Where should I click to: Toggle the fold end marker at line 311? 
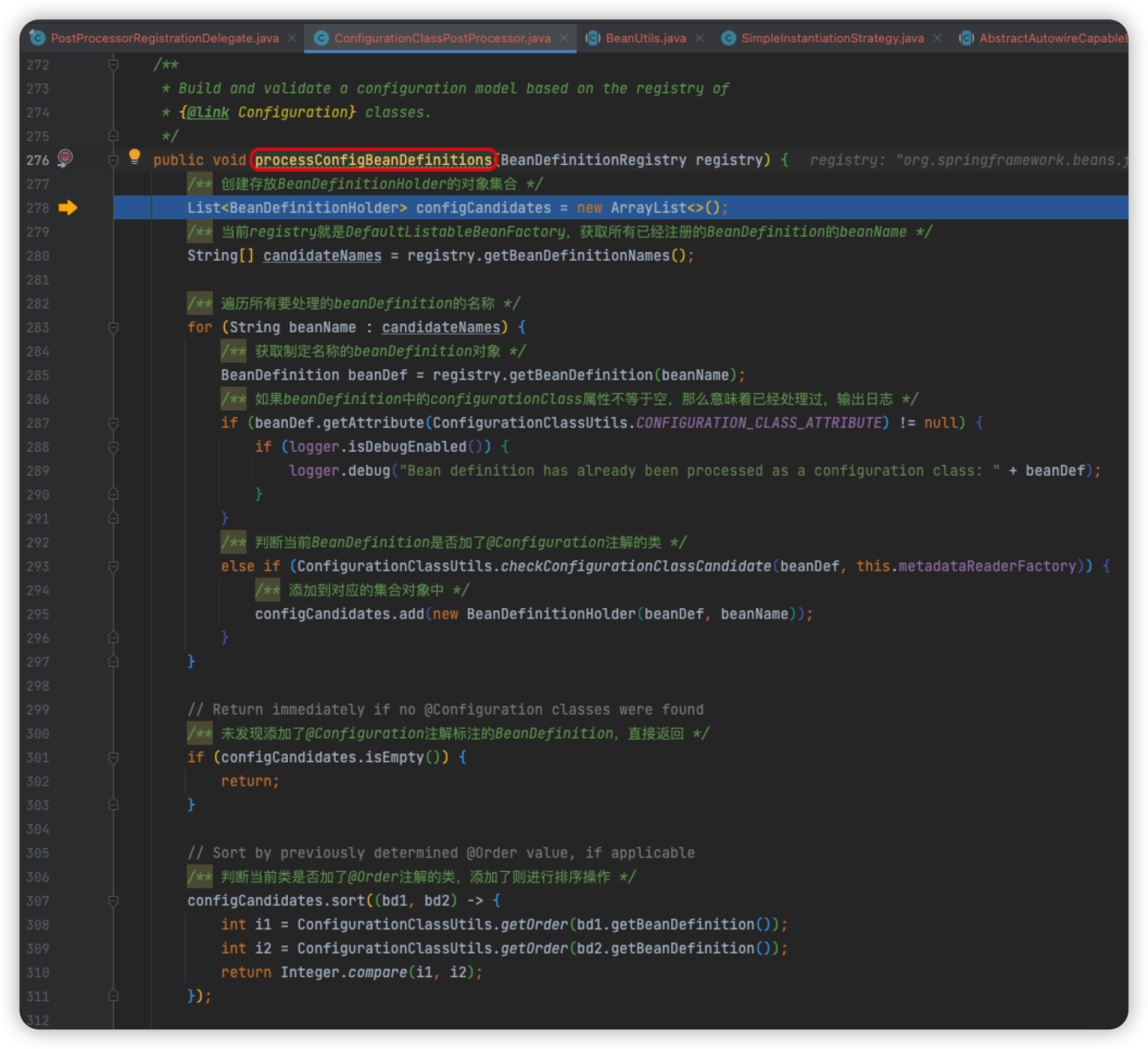tap(113, 996)
